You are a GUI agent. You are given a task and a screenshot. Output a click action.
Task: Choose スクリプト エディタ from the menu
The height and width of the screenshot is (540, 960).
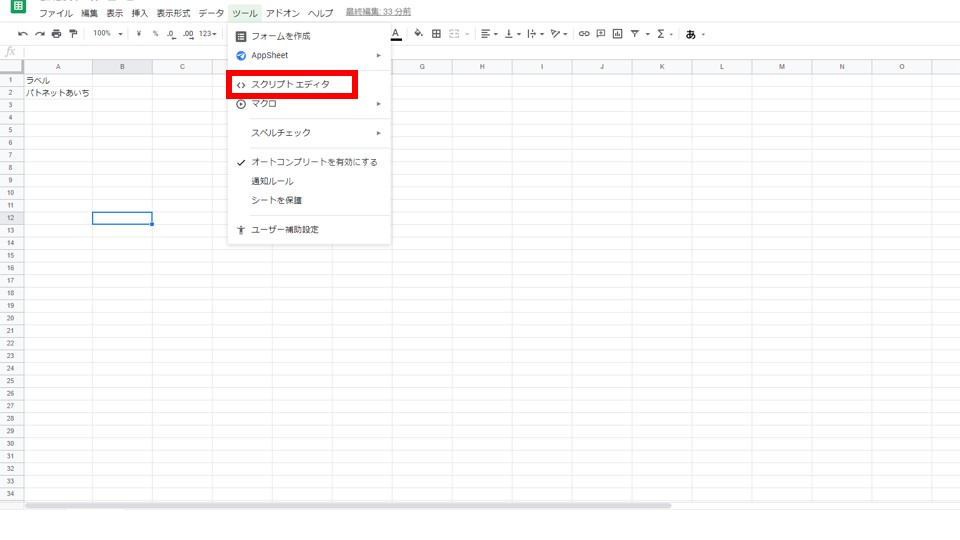point(290,84)
